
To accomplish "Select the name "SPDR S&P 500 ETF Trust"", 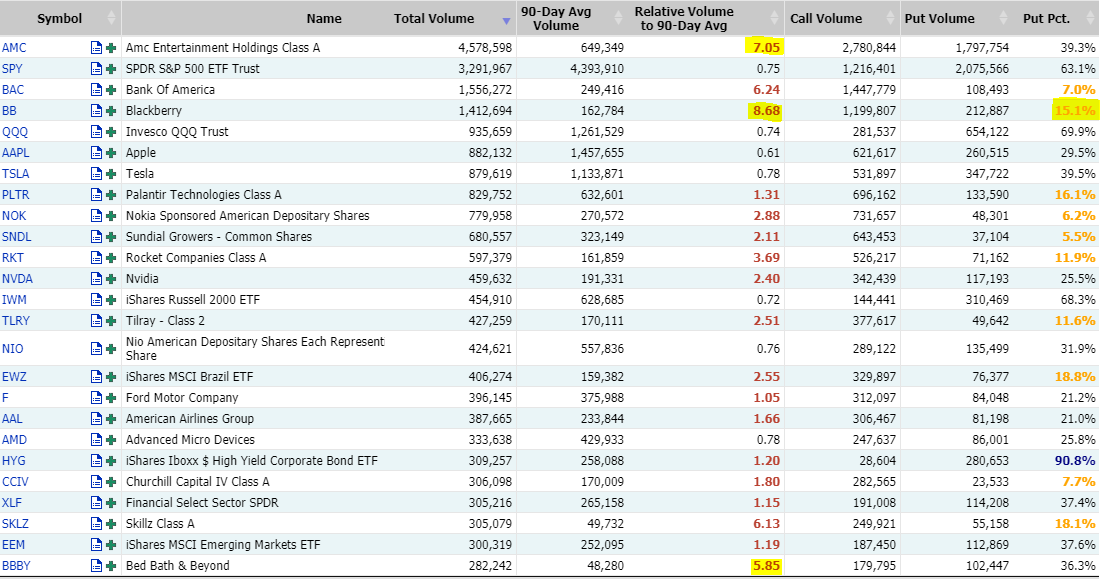I will [193, 69].
